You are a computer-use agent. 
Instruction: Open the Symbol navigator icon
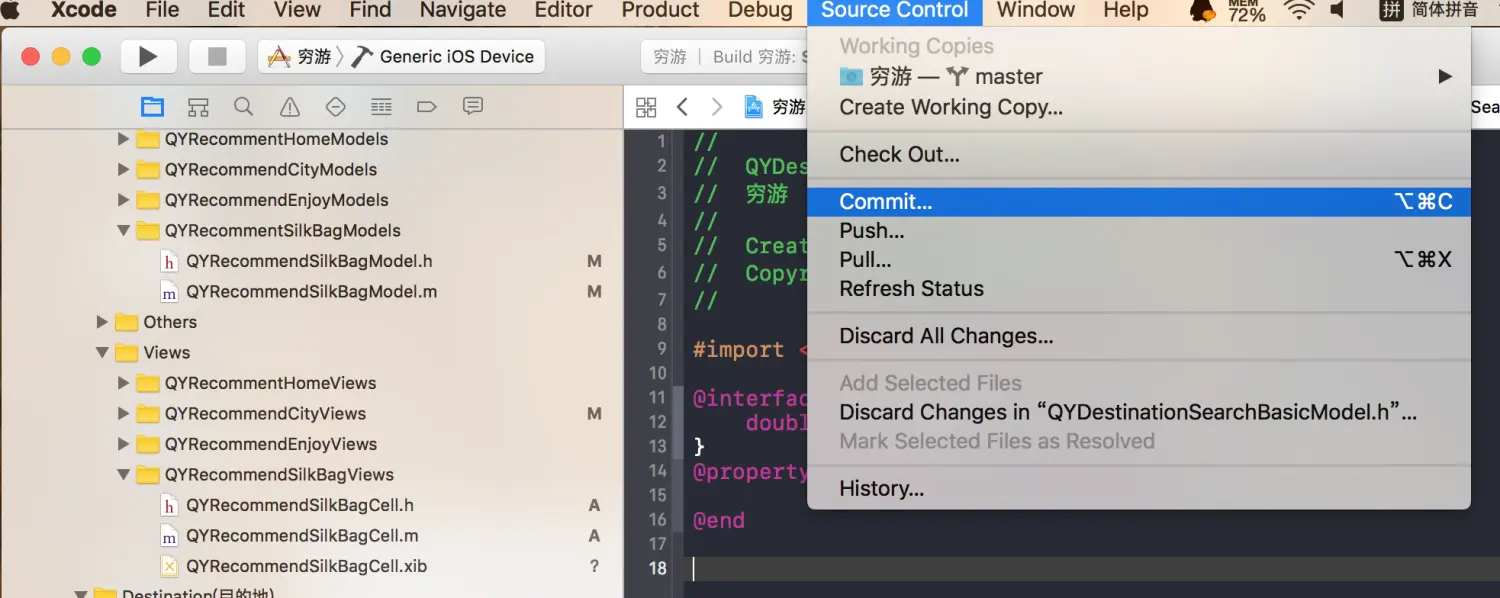point(198,107)
